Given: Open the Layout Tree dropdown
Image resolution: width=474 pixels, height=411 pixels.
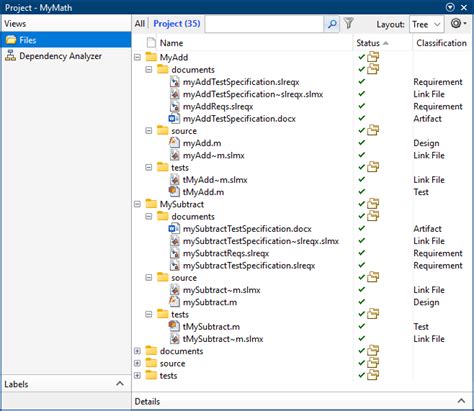Looking at the screenshot, I should point(426,24).
